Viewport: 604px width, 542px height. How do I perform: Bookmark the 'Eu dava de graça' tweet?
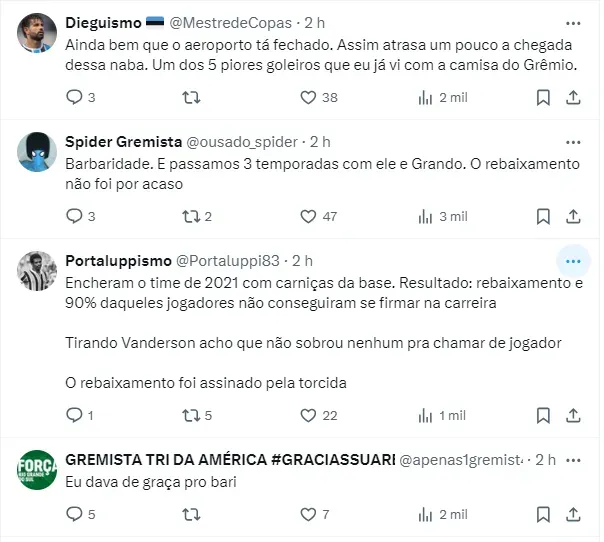coord(542,514)
